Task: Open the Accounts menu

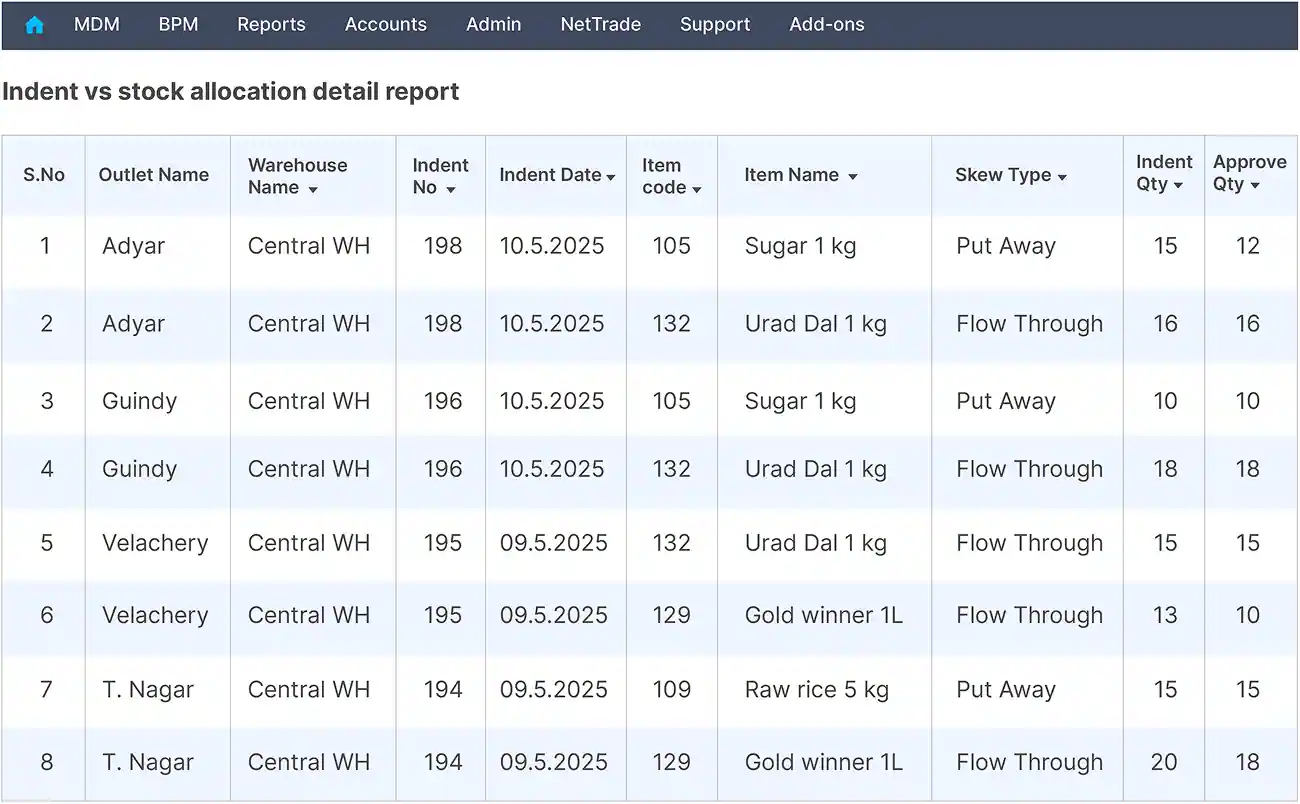Action: [385, 25]
